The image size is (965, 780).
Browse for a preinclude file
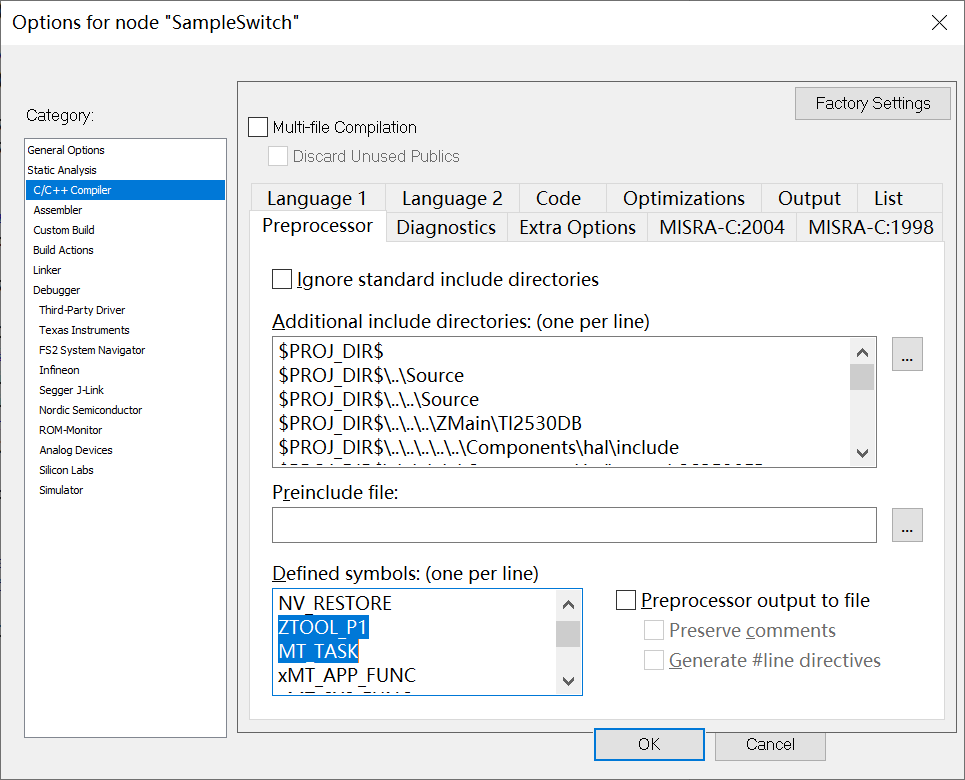[x=907, y=525]
